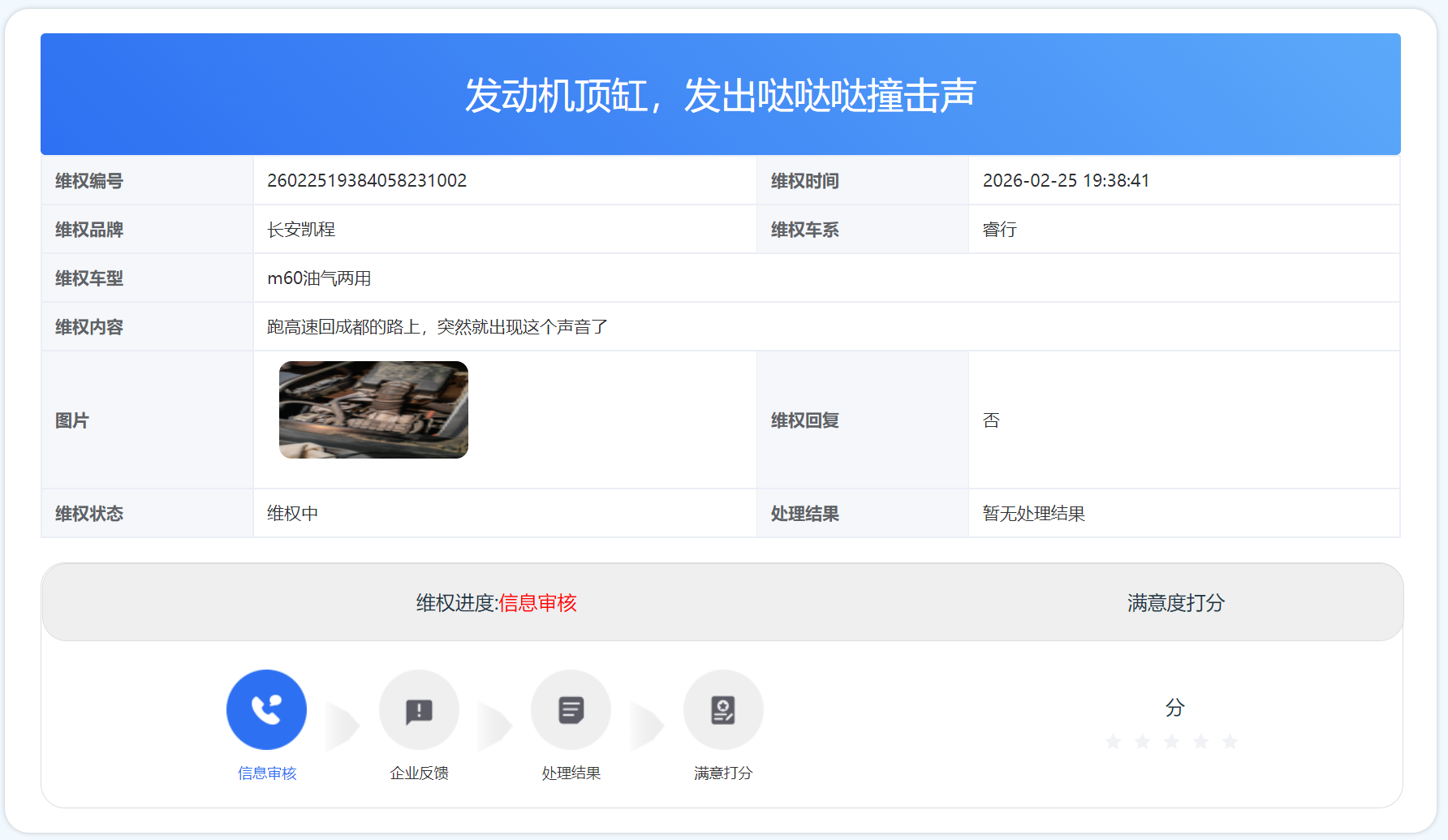Select the second satisfaction star
The image size is (1448, 840).
coord(1142,742)
